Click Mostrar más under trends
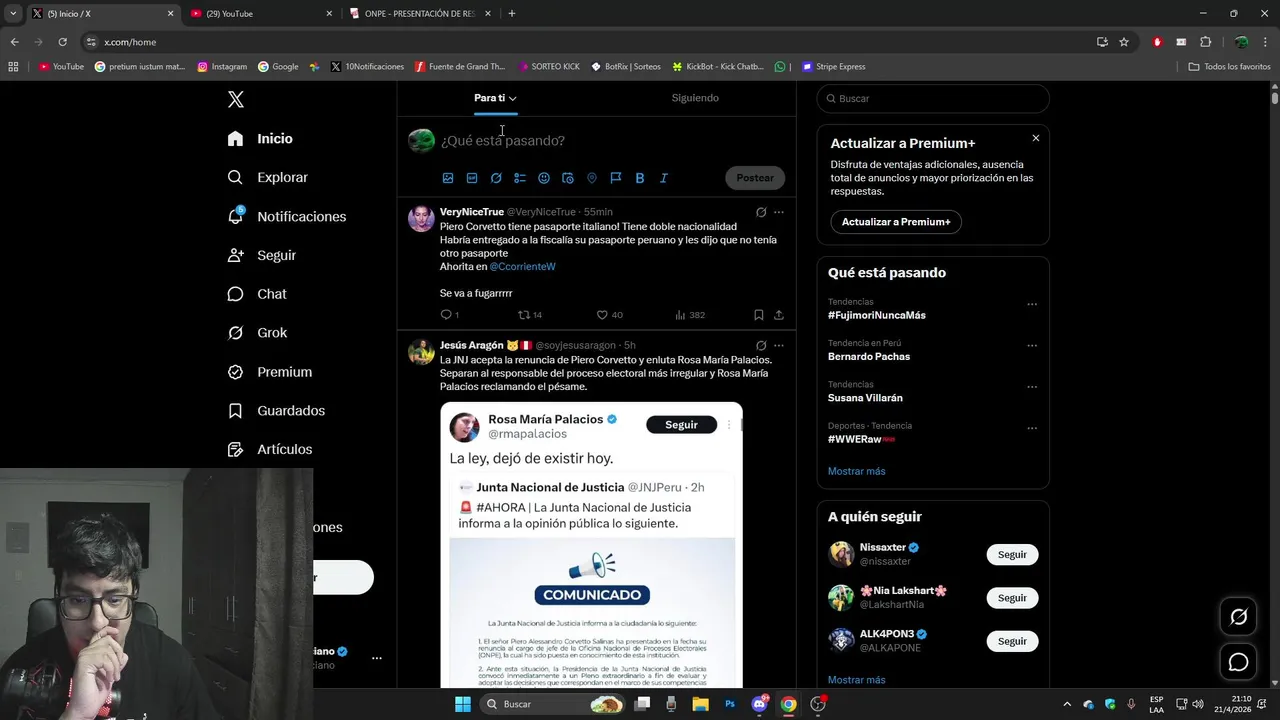Image resolution: width=1280 pixels, height=720 pixels. [x=856, y=471]
